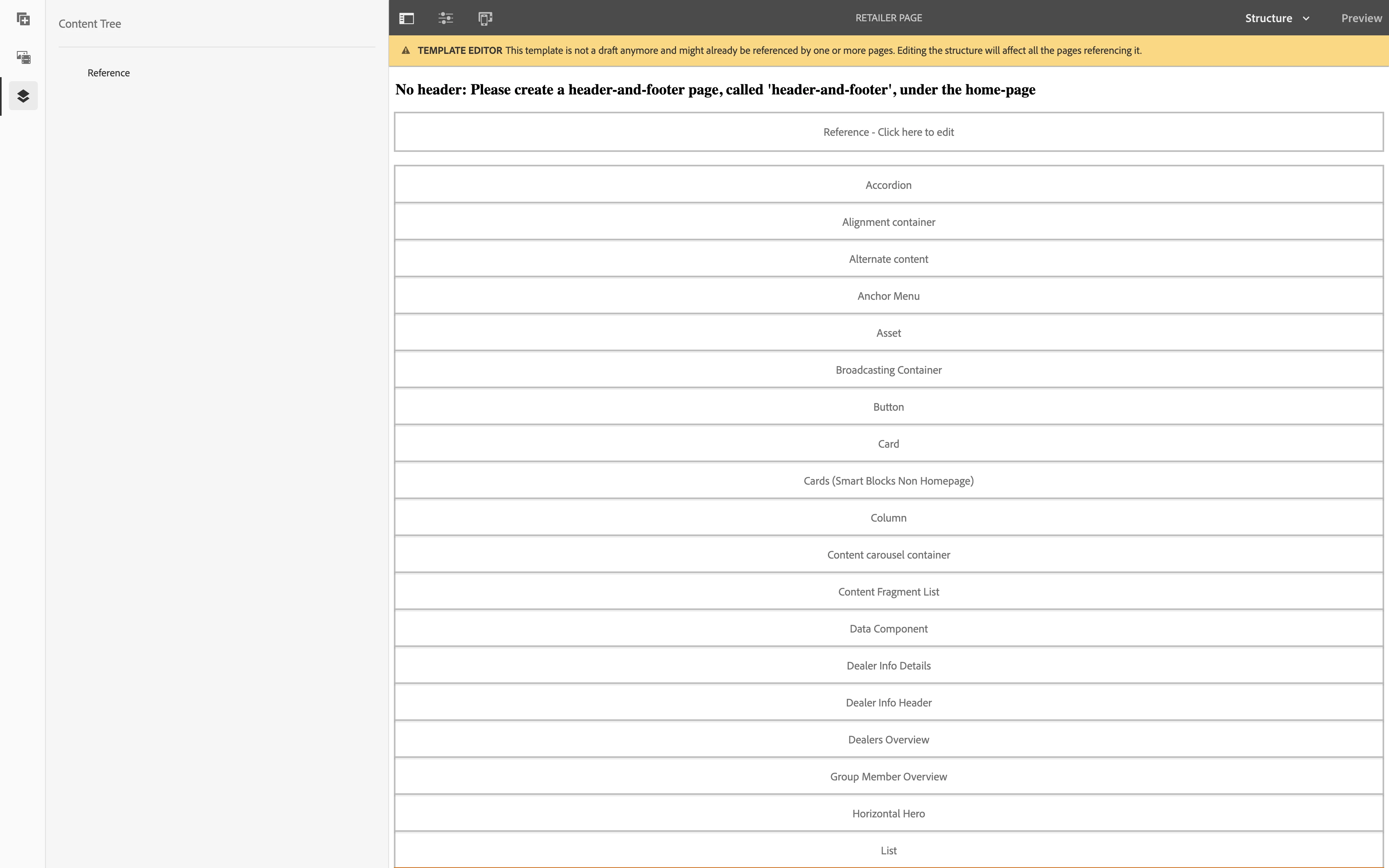Select the Horizontal Hero component
Screen dimensions: 1389x868
click(888, 813)
